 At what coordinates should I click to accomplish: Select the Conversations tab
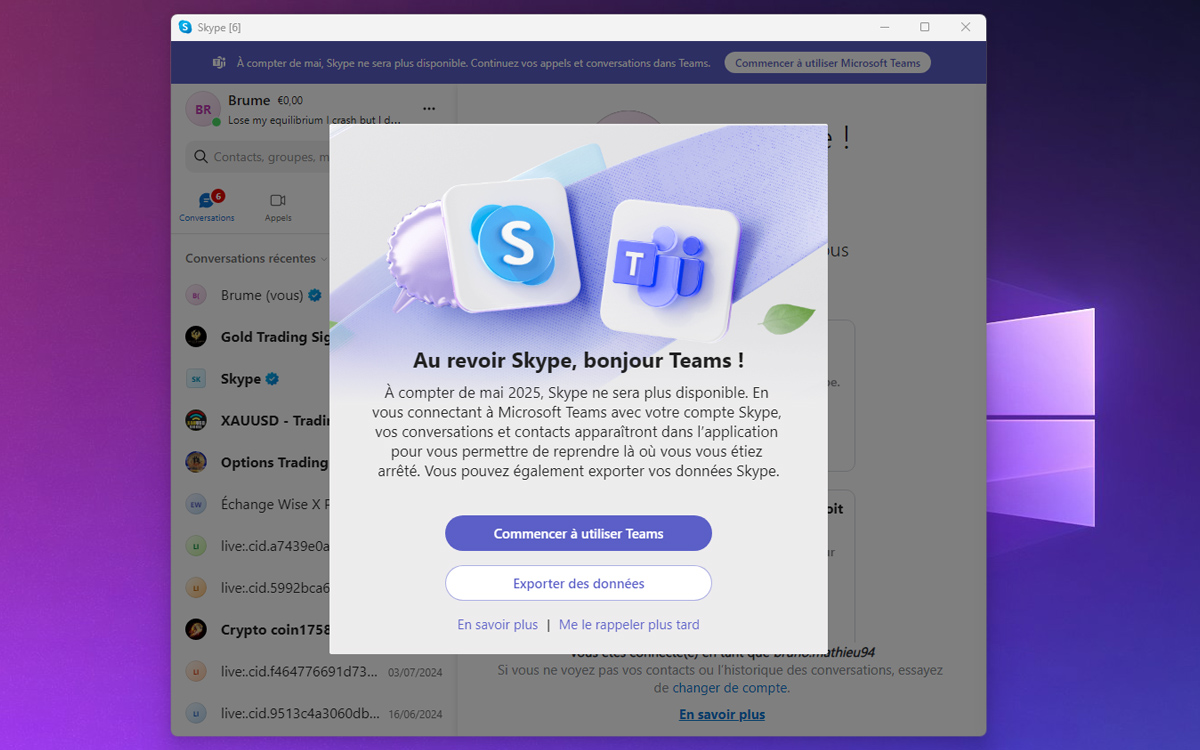(206, 206)
